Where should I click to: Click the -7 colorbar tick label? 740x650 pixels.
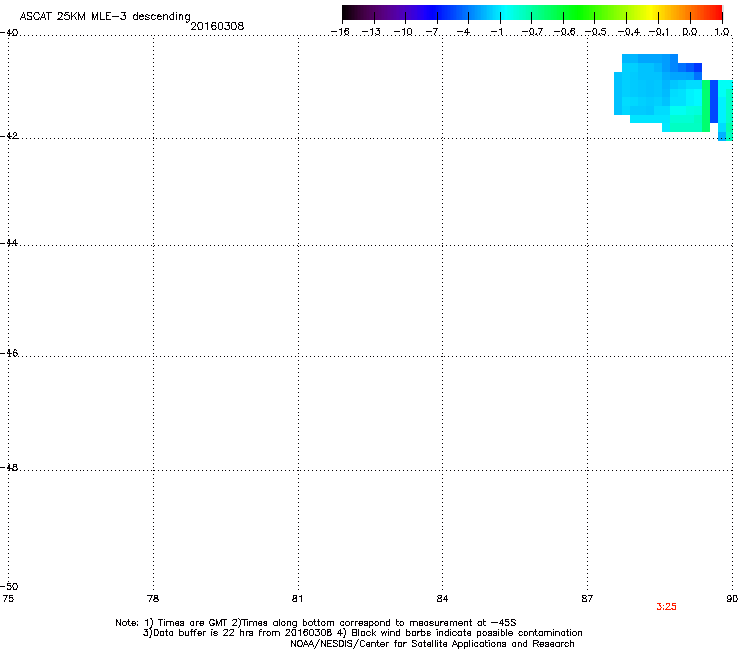coord(432,32)
